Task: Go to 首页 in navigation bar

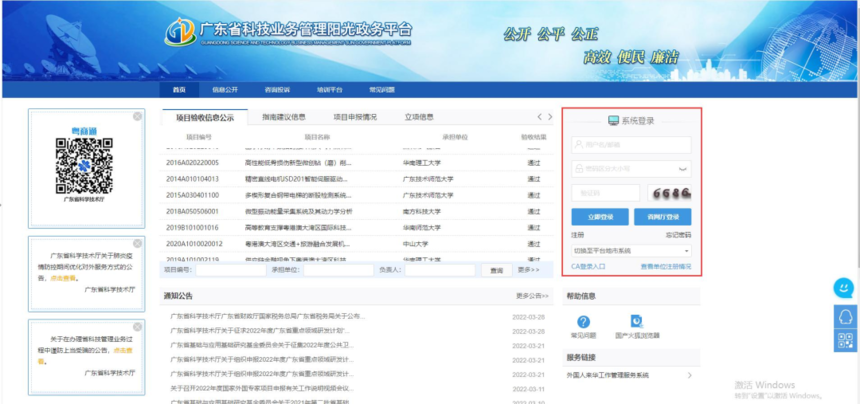Action: 179,90
